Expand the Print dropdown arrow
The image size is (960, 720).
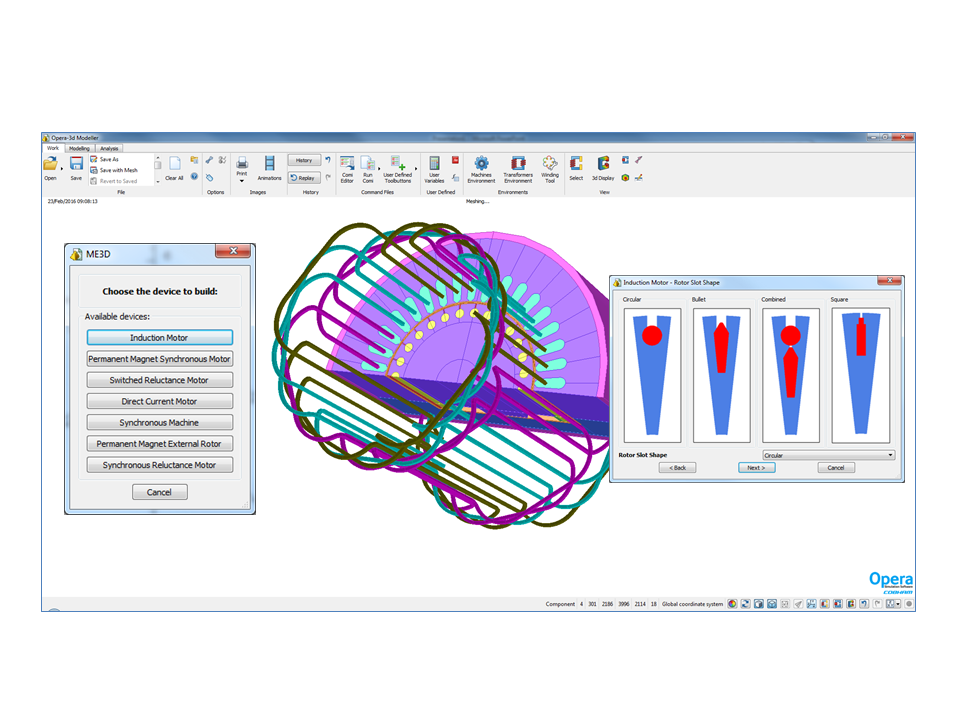coord(242,181)
